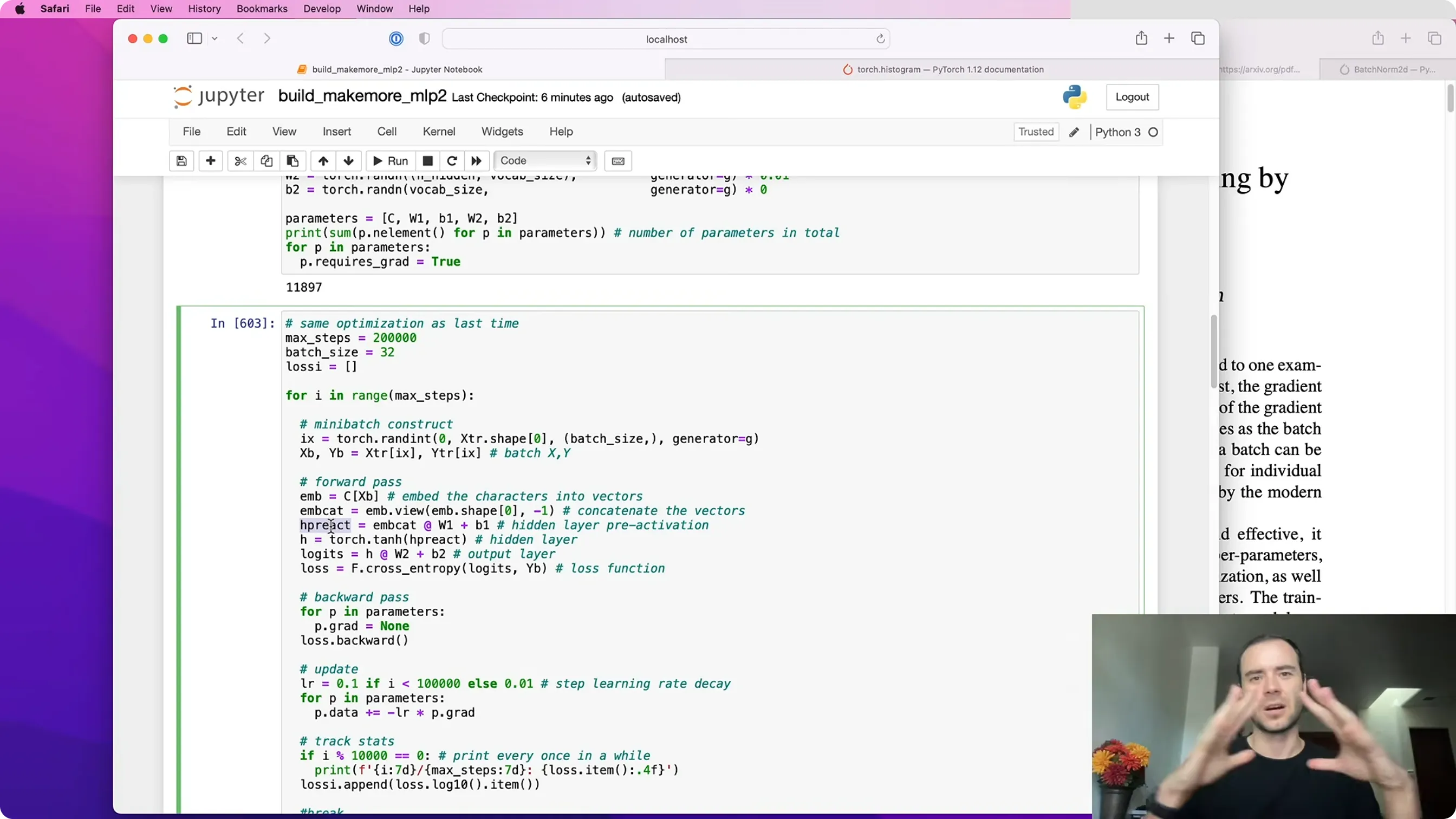The image size is (1456, 819).
Task: Open Safari Develop menu in menu bar
Action: tap(322, 9)
